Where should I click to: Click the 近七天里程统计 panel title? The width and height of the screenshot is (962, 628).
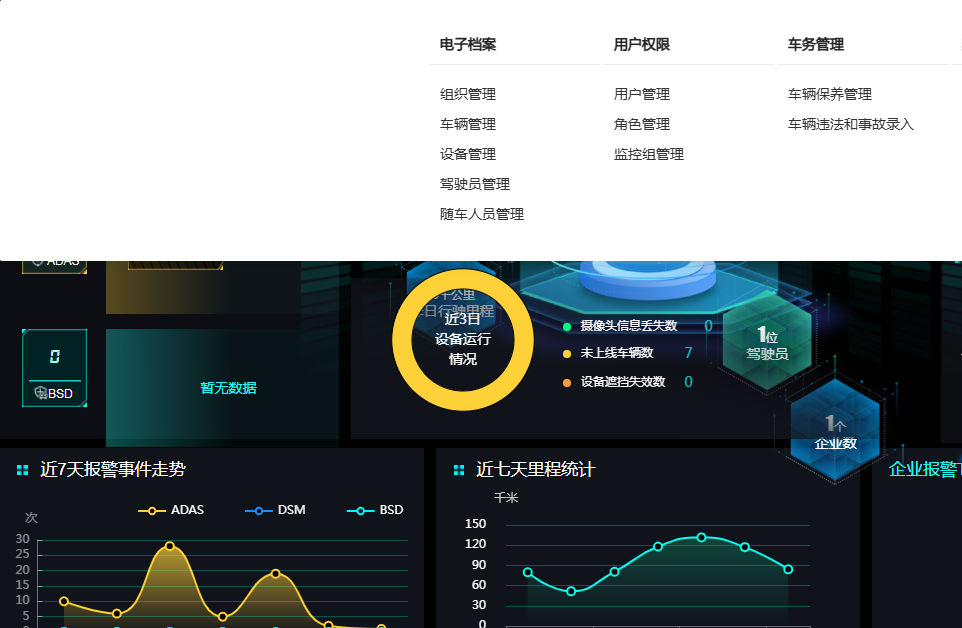536,469
